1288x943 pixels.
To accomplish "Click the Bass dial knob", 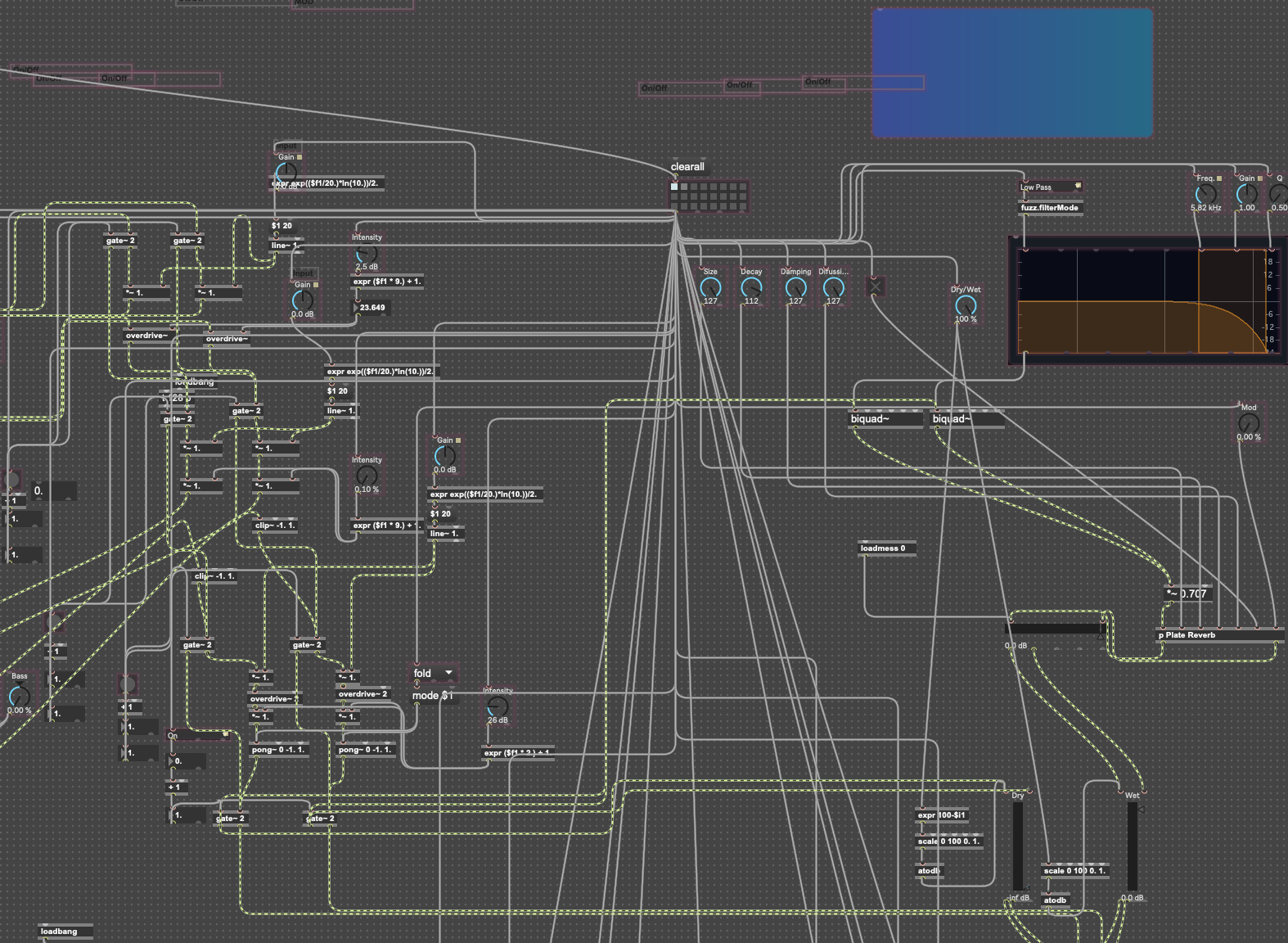I will click(19, 696).
